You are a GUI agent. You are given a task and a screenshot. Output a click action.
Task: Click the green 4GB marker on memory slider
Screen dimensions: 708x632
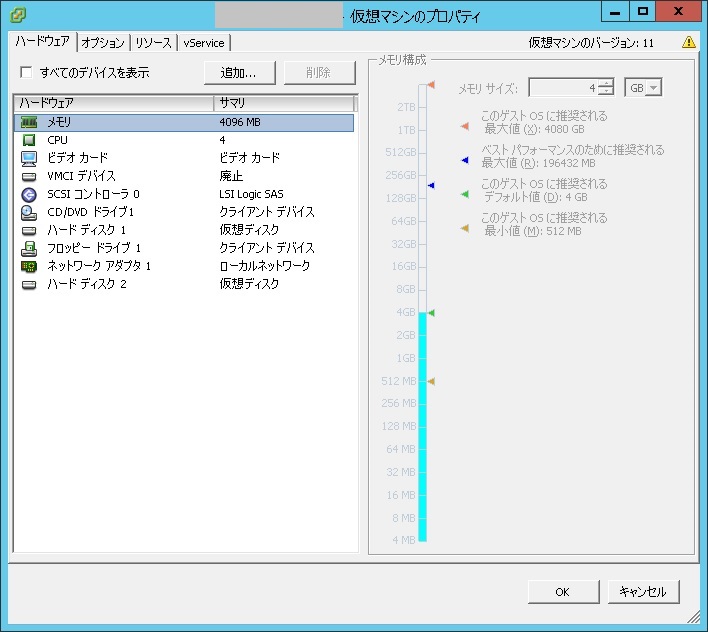(431, 313)
